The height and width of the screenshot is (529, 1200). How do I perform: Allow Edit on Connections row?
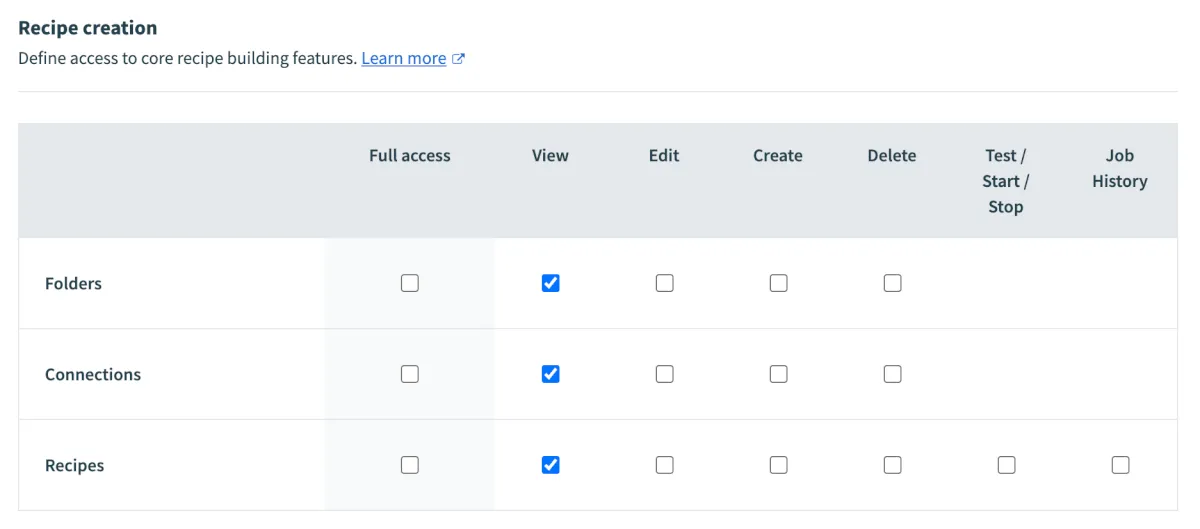(664, 374)
